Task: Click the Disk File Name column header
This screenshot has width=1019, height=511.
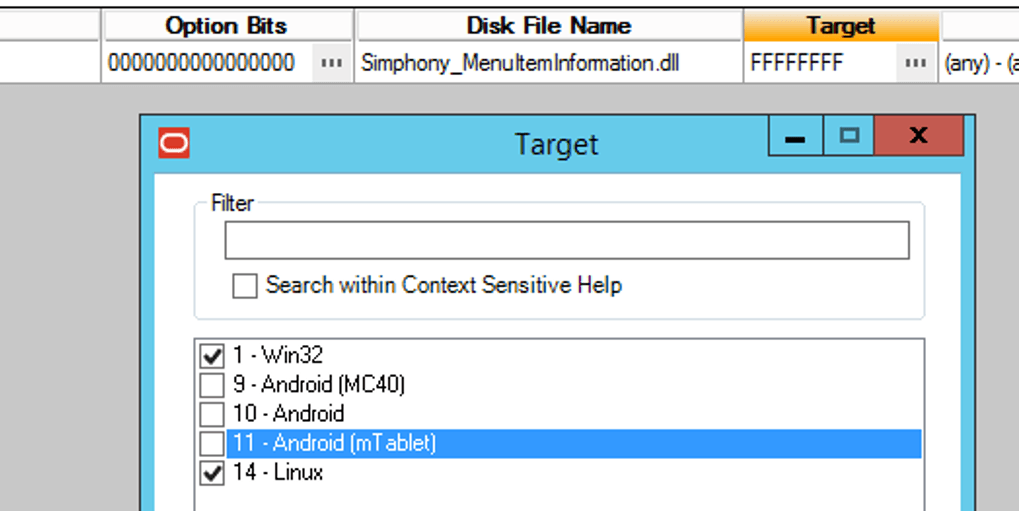Action: pyautogui.click(x=548, y=26)
